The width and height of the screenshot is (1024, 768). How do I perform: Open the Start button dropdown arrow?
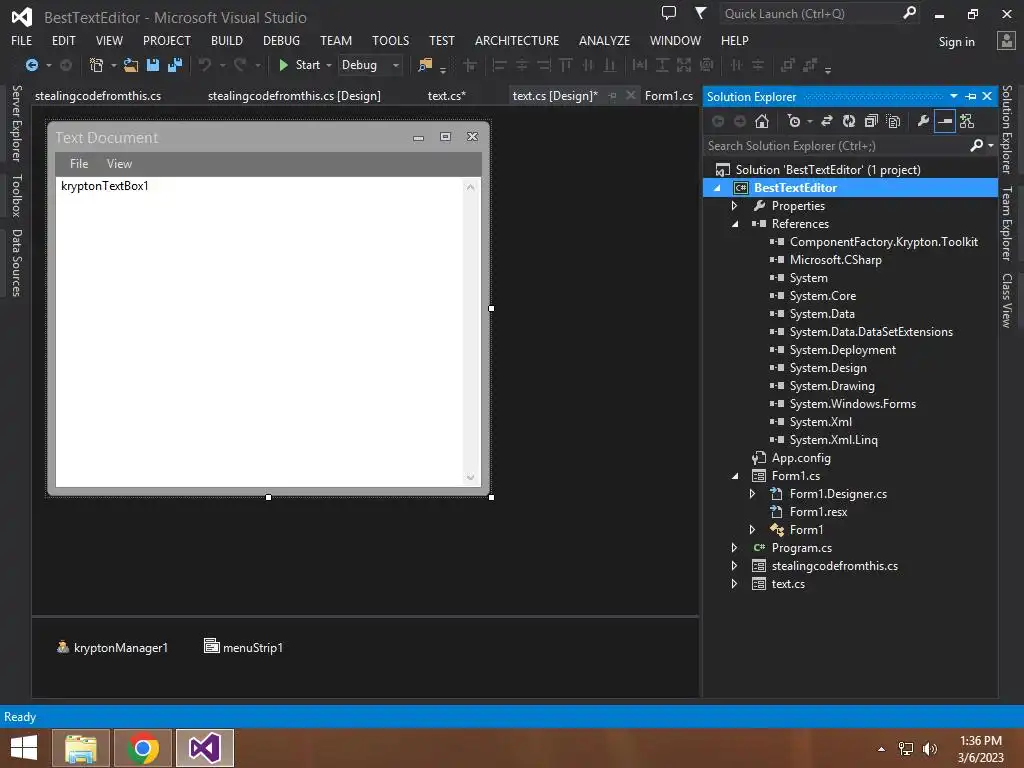click(328, 65)
